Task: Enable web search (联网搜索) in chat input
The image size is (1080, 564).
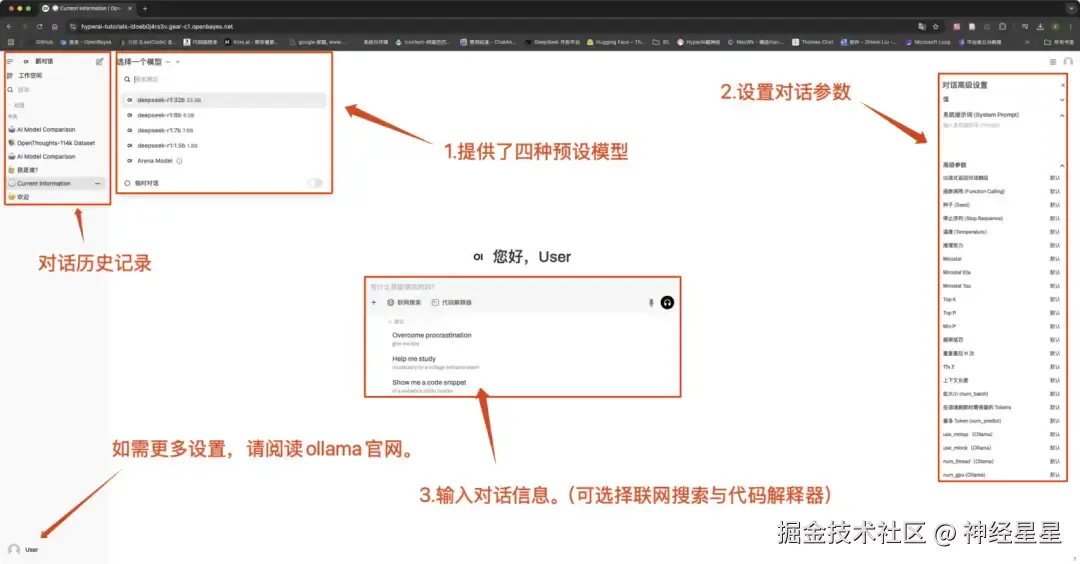Action: (x=404, y=302)
